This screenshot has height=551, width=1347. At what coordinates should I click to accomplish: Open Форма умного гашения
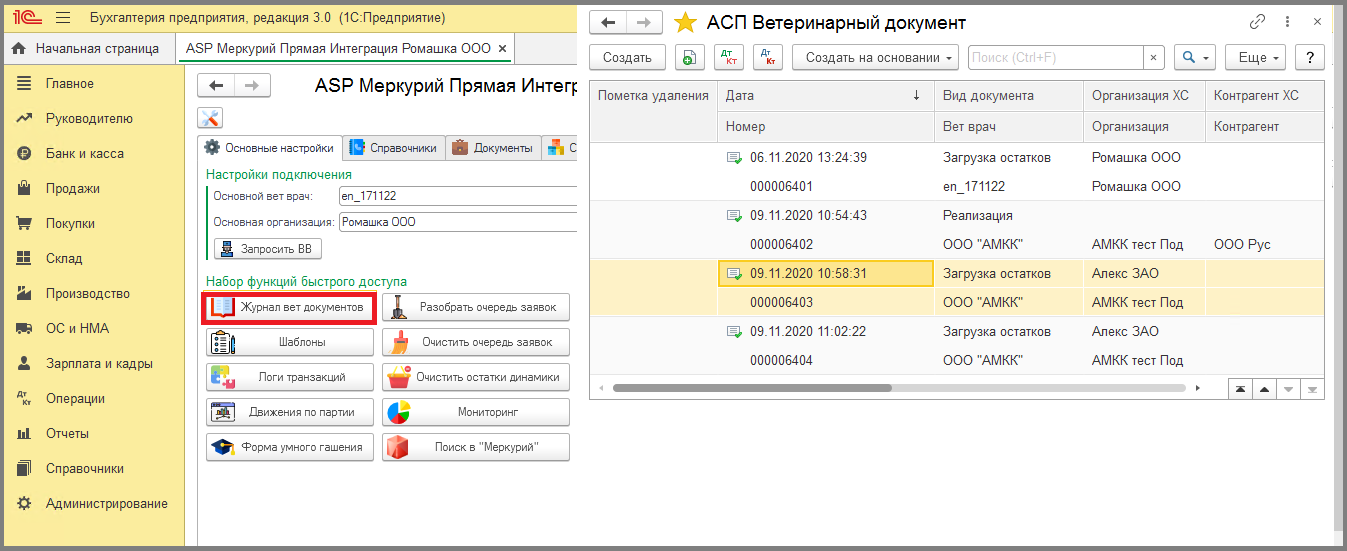[x=290, y=447]
